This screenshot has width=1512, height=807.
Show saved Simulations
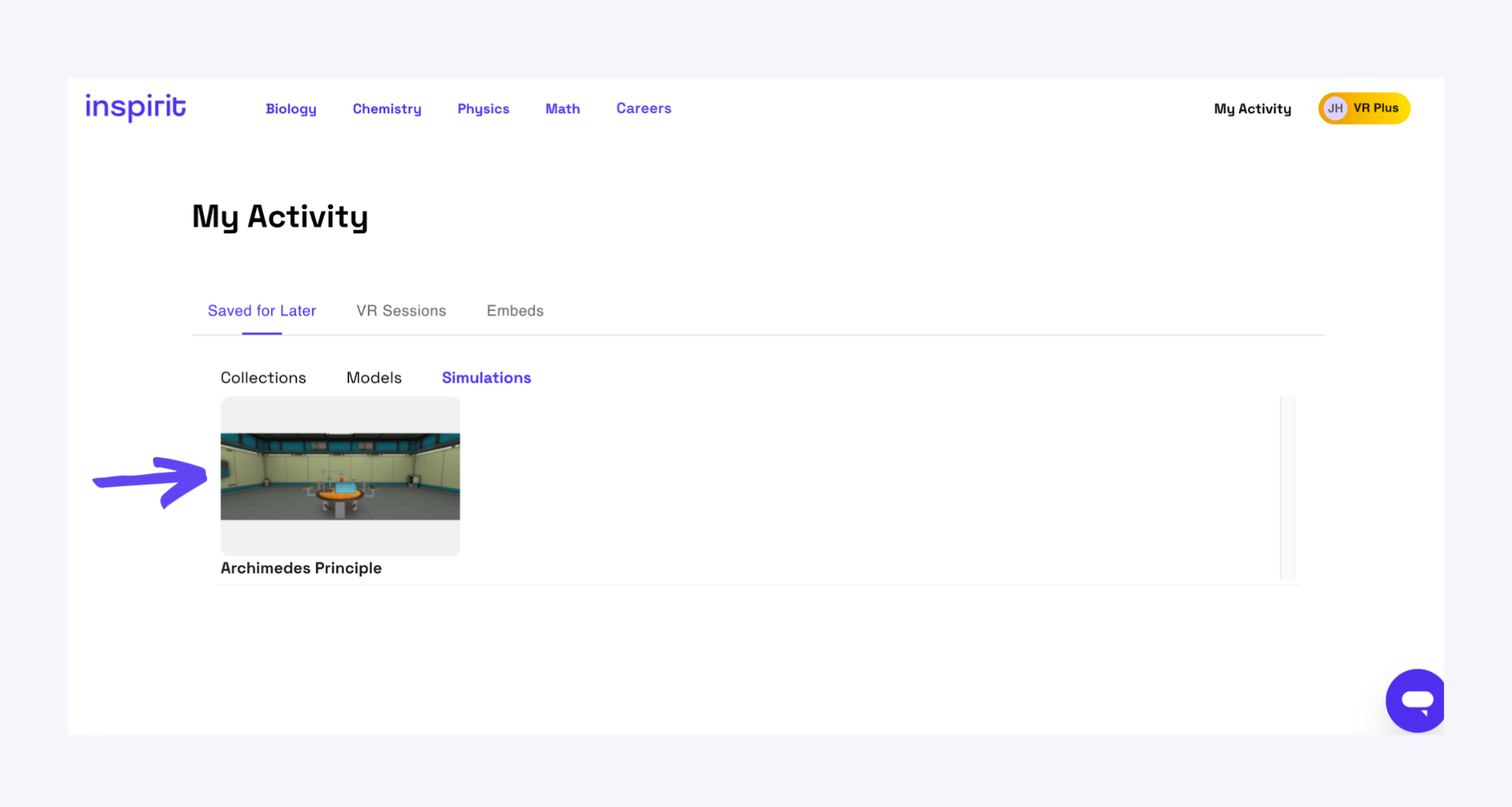click(x=487, y=377)
